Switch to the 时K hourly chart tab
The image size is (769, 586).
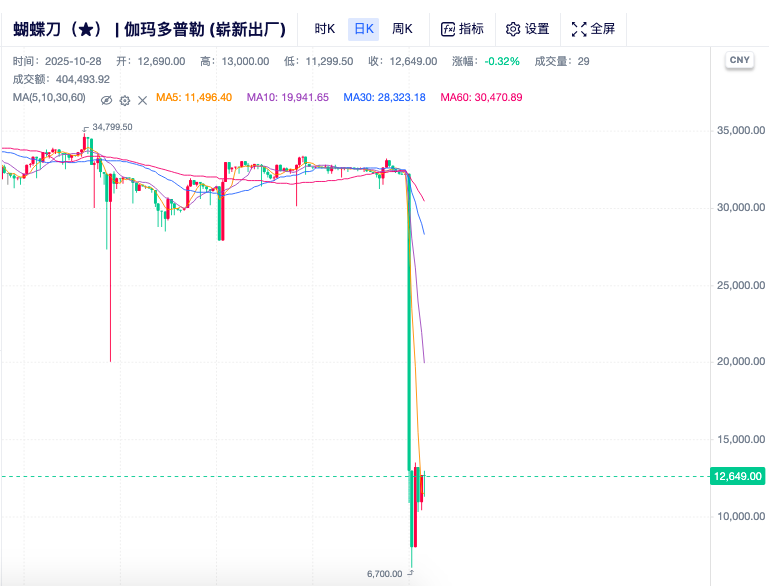coord(325,29)
